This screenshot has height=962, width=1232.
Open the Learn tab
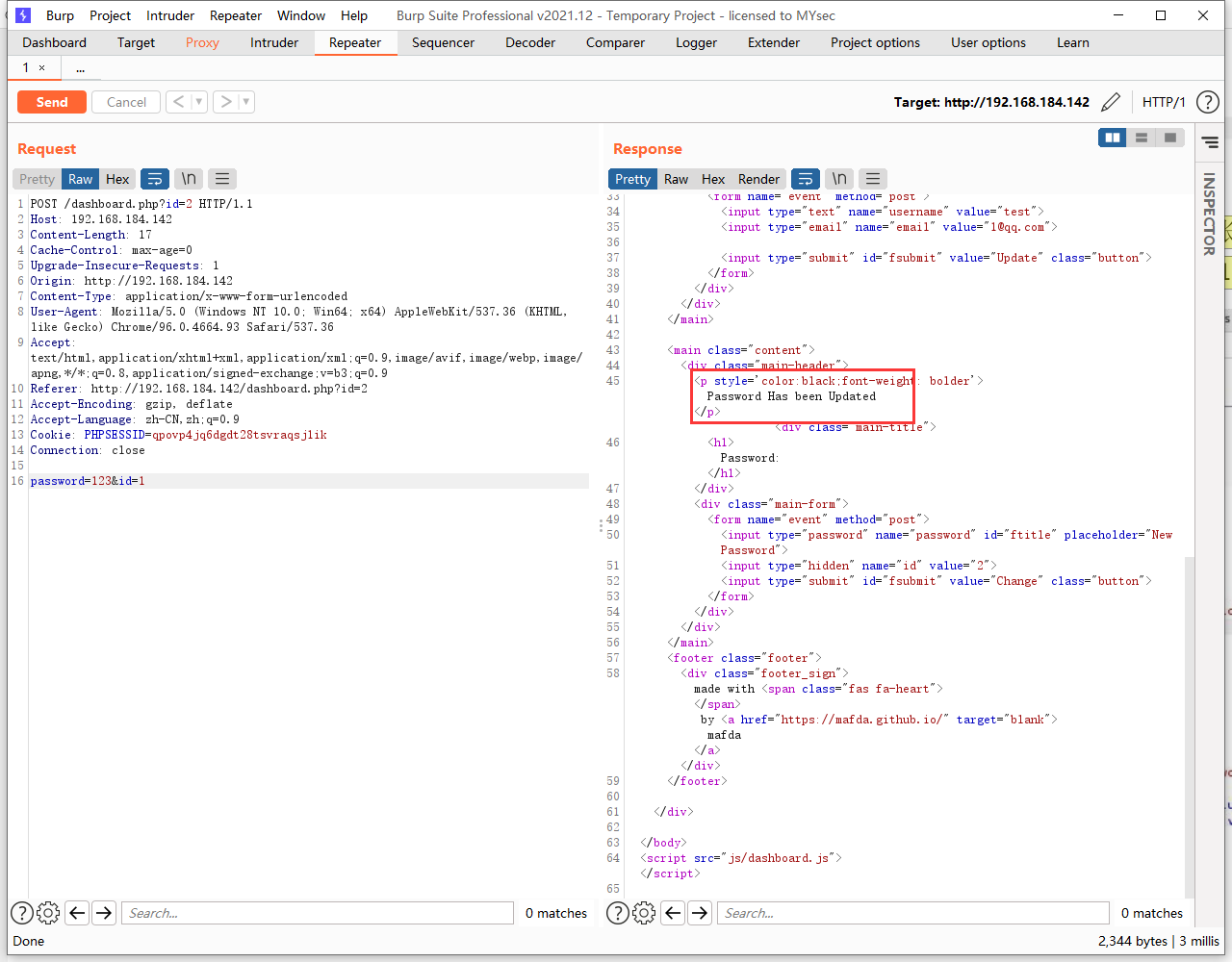[x=1073, y=42]
